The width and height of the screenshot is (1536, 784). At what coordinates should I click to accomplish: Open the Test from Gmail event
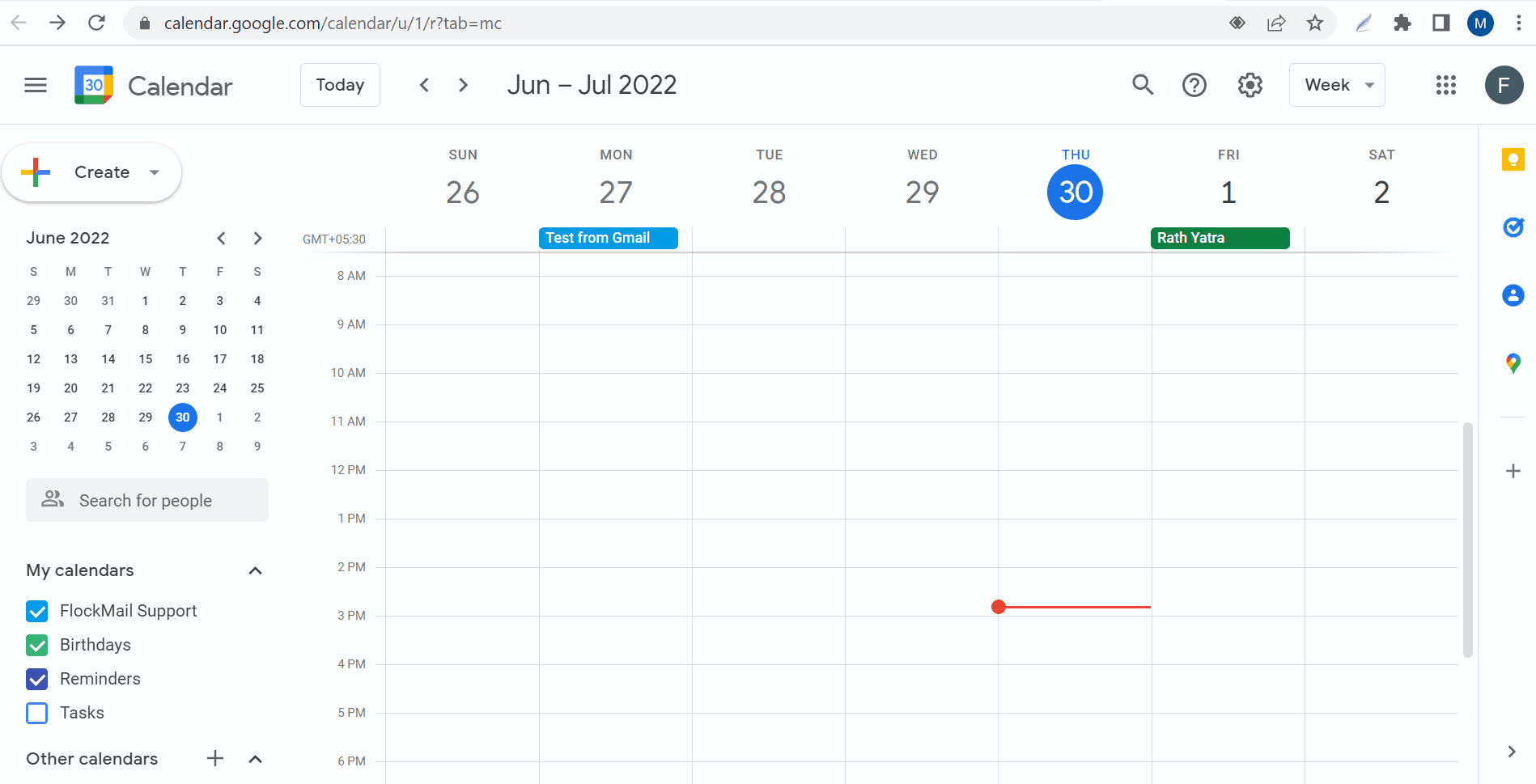click(x=608, y=238)
